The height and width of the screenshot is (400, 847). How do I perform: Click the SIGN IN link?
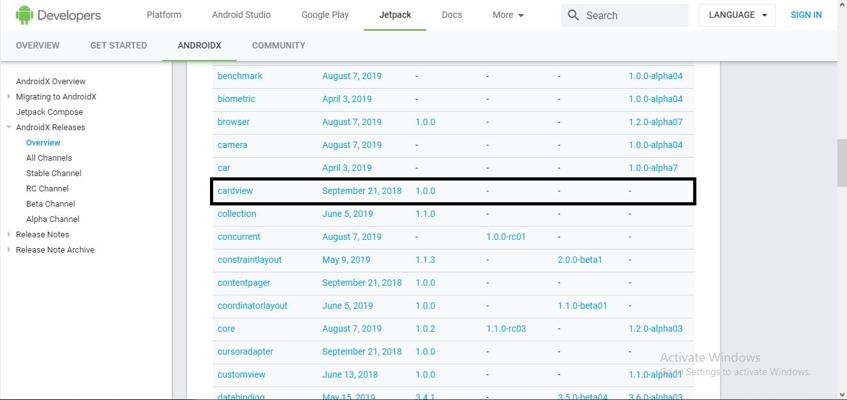806,15
